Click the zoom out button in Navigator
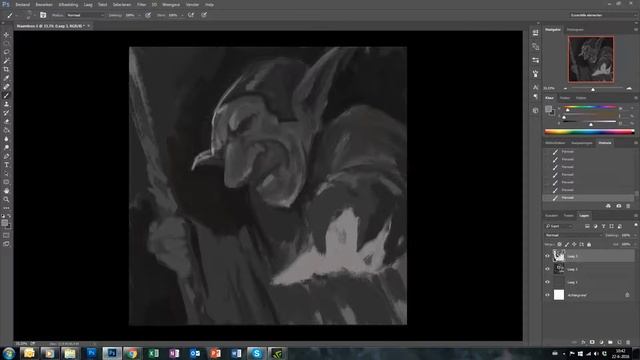This screenshot has height=360, width=640. click(x=565, y=88)
